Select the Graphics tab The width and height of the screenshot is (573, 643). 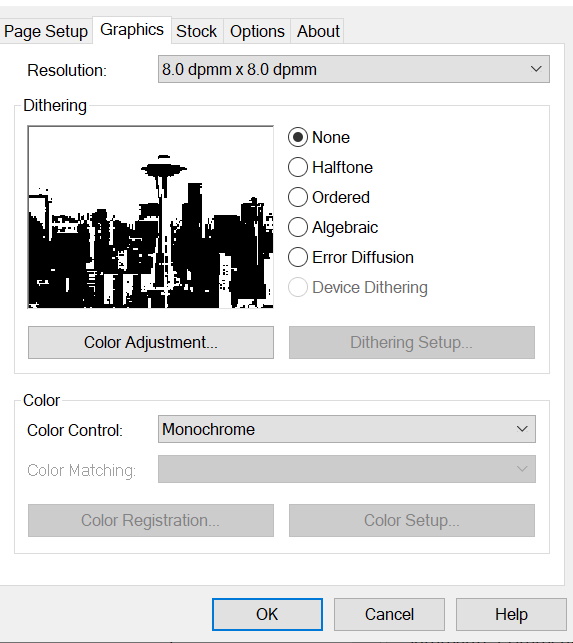tap(132, 30)
